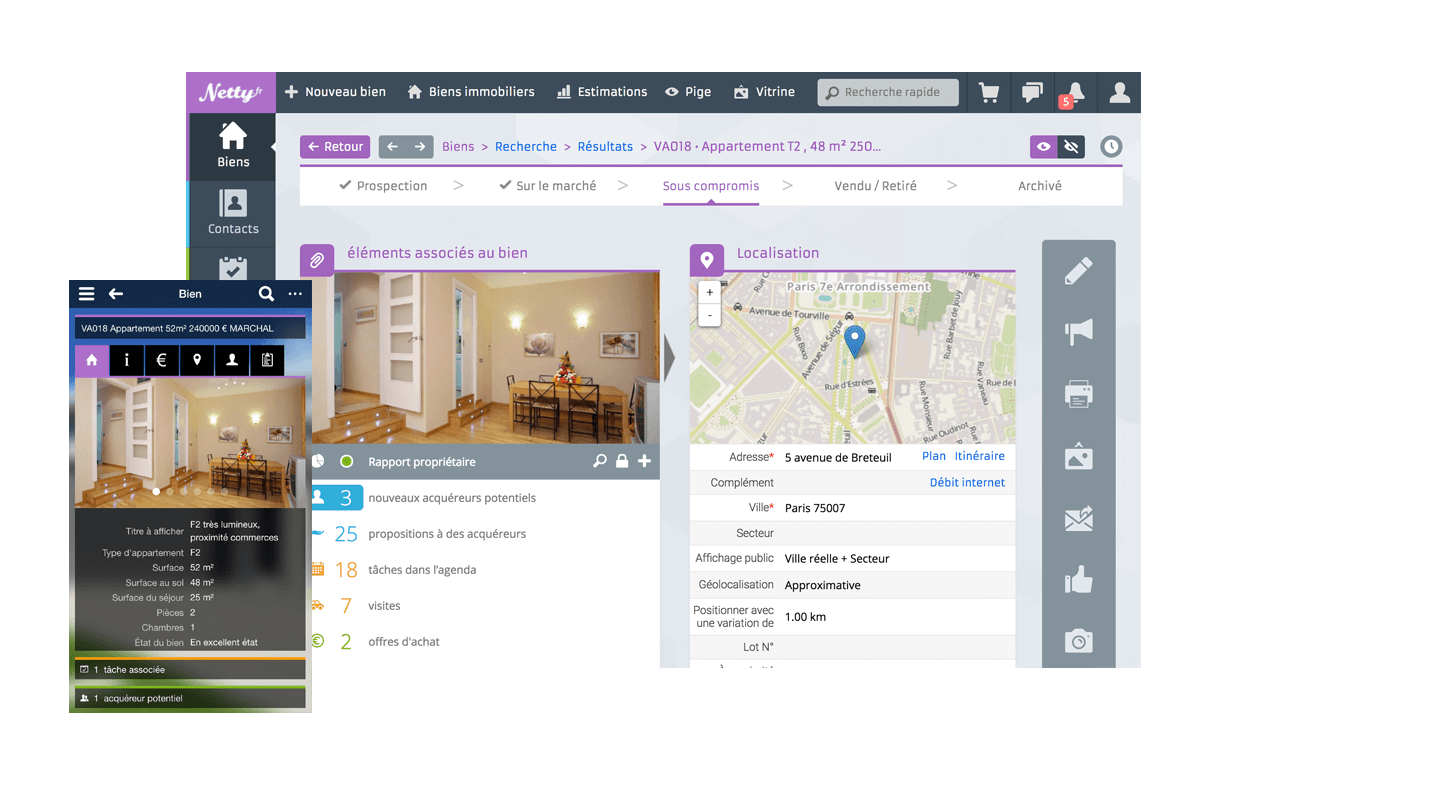Open the Estimations menu

[602, 92]
